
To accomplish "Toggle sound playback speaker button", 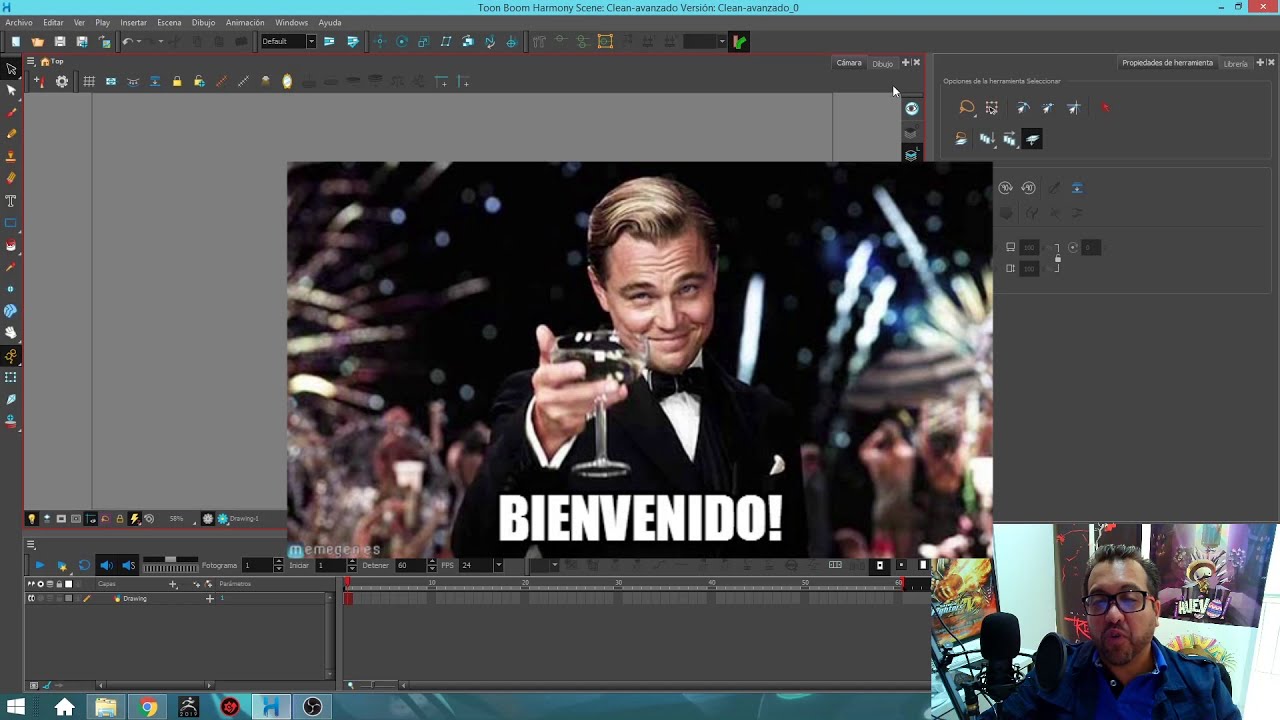I will 106,566.
